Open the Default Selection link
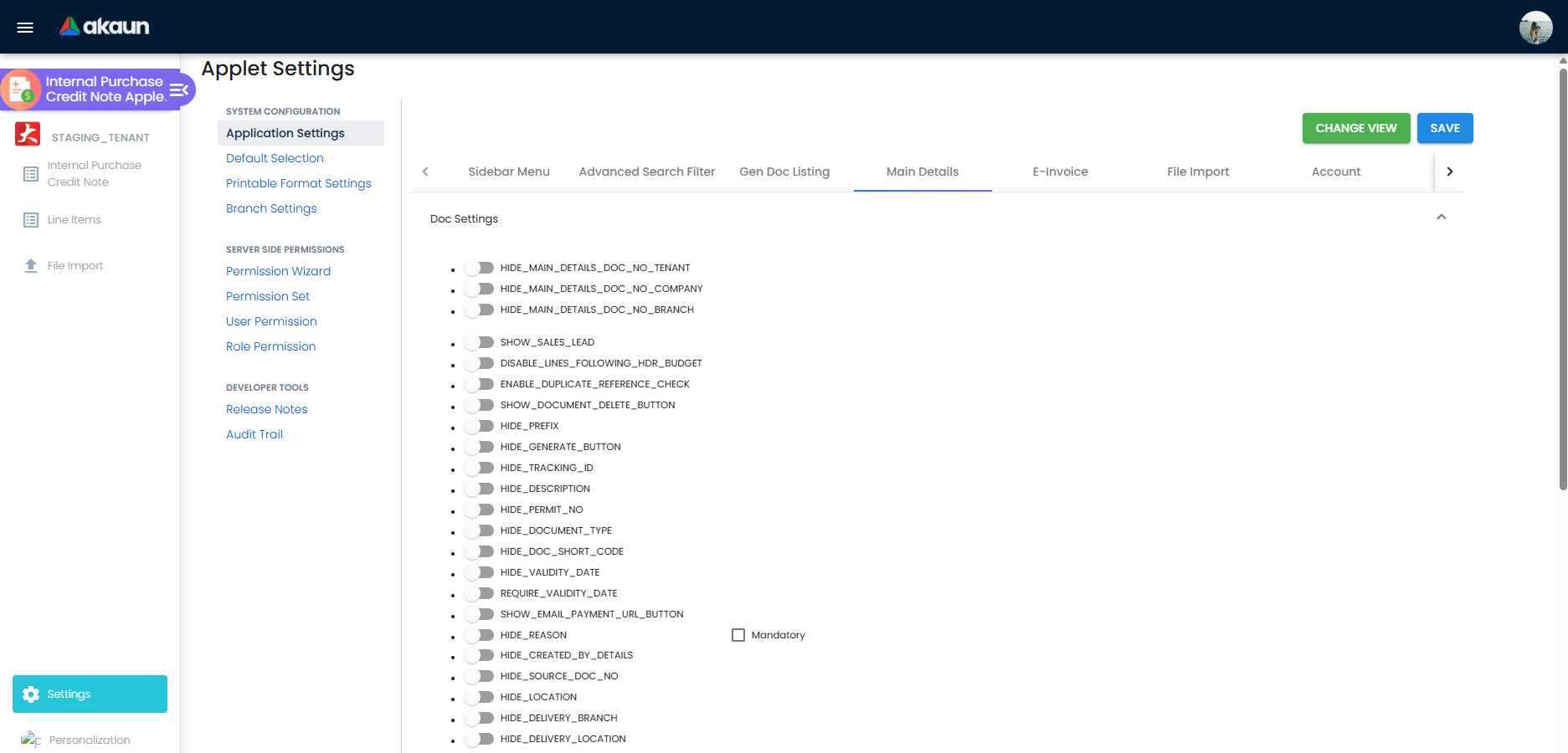1568x753 pixels. (275, 158)
